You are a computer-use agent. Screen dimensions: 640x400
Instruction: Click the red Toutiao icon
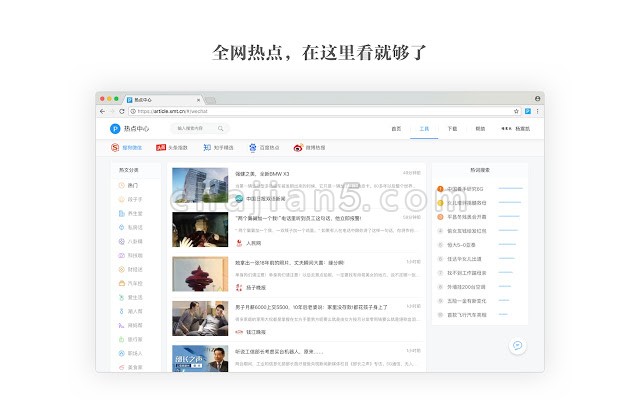coord(161,148)
